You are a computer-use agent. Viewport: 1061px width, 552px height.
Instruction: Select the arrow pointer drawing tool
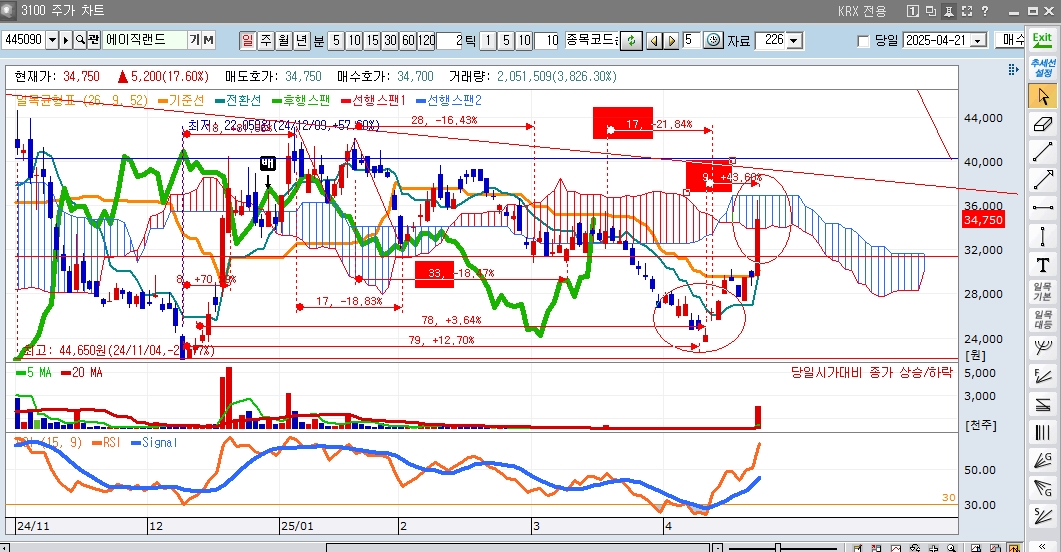(1043, 96)
